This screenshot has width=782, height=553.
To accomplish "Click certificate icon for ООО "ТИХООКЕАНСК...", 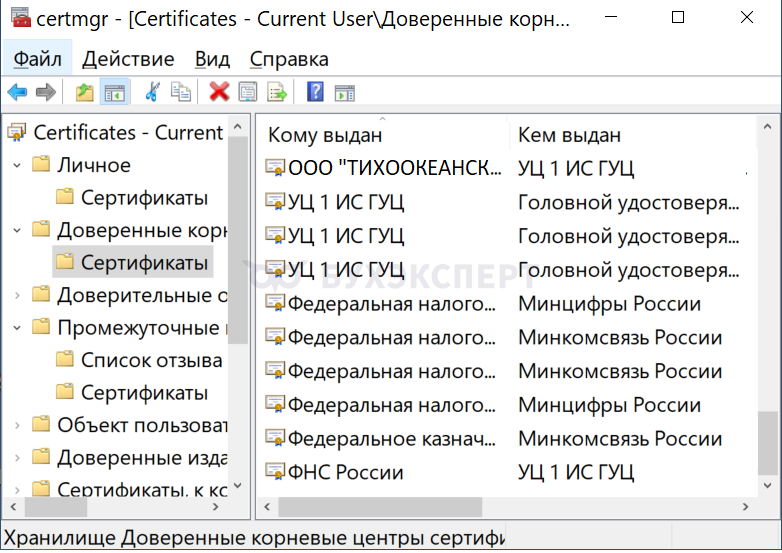I will (275, 168).
